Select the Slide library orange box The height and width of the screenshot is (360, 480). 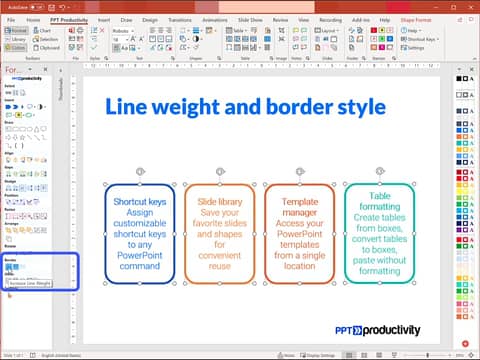(220, 234)
